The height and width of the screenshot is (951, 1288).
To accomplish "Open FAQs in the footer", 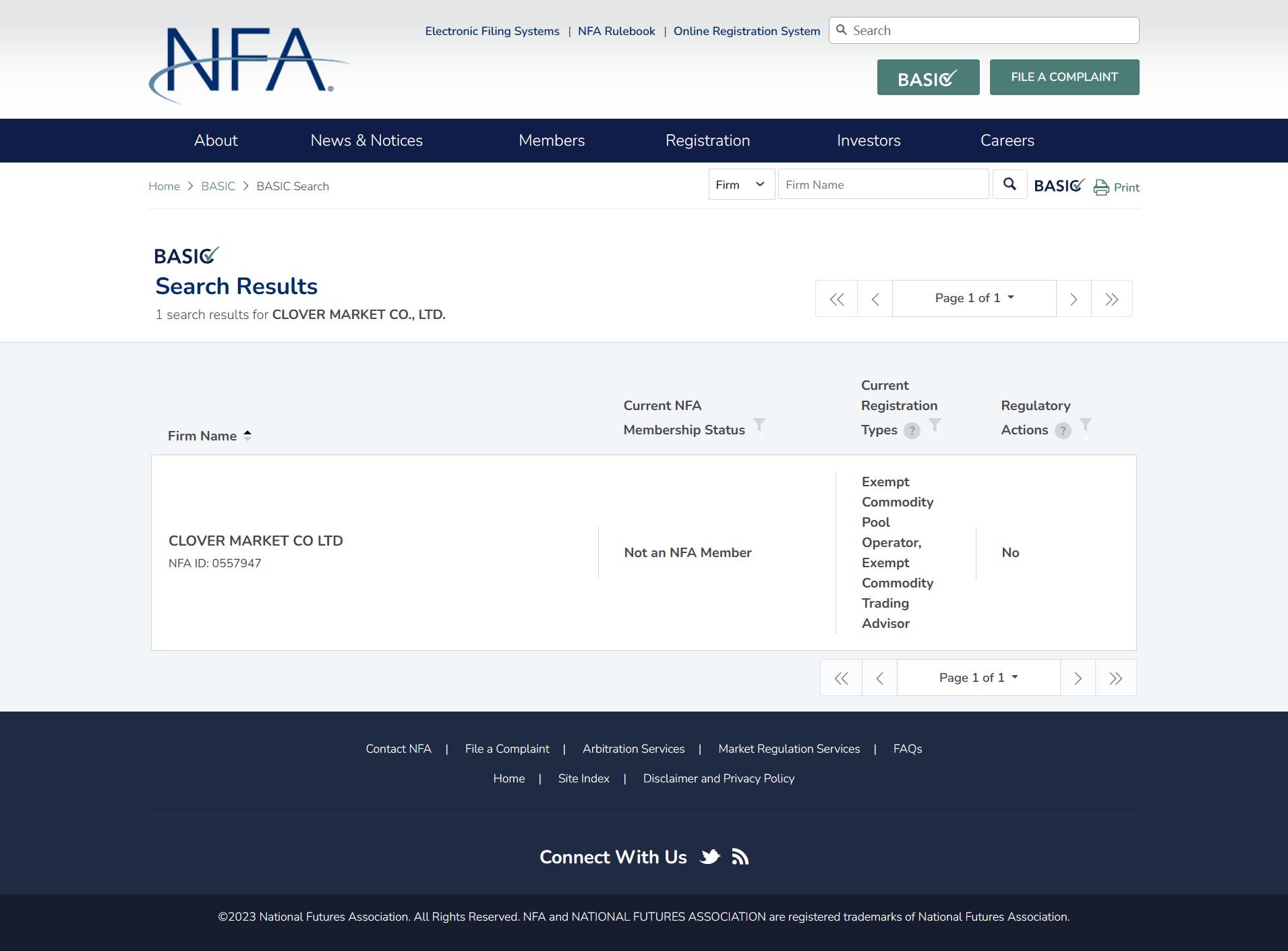I will 908,749.
